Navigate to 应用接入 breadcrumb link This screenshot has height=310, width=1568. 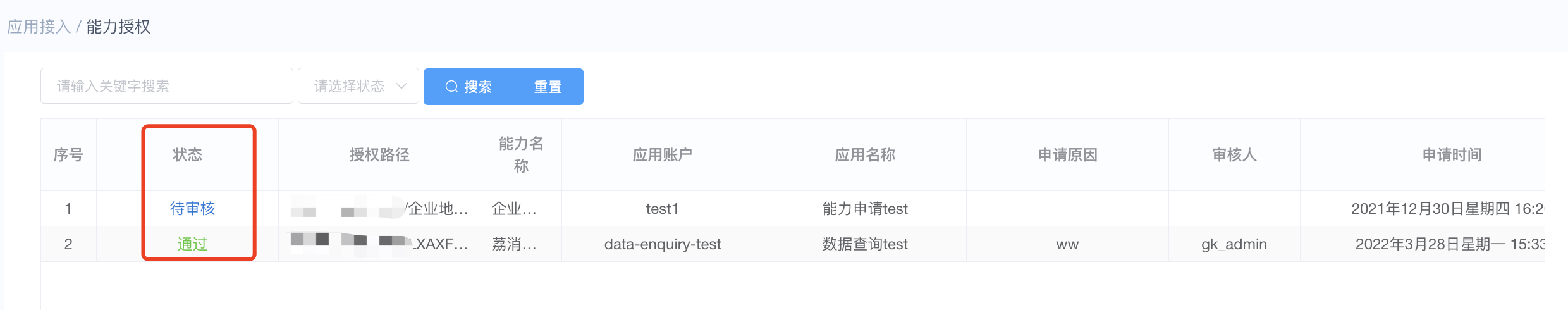pyautogui.click(x=39, y=27)
